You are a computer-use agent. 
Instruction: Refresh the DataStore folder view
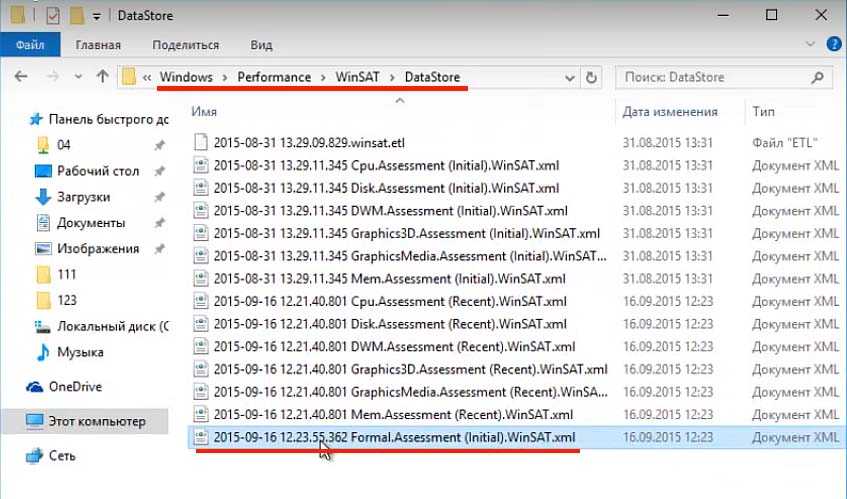point(591,77)
